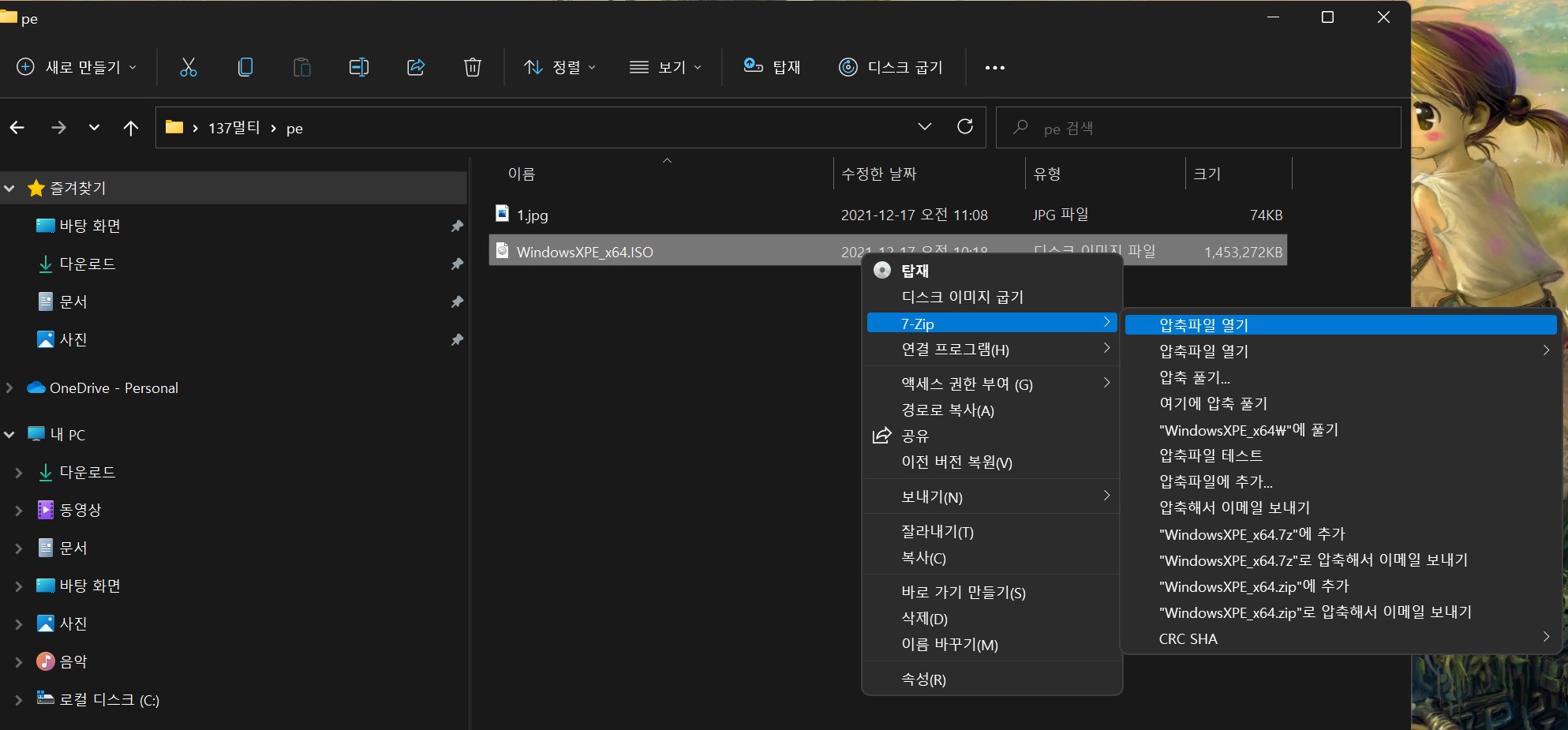Screen dimensions: 1568x730
Task: Click the 탑재 mount toolbar button
Action: [x=772, y=67]
